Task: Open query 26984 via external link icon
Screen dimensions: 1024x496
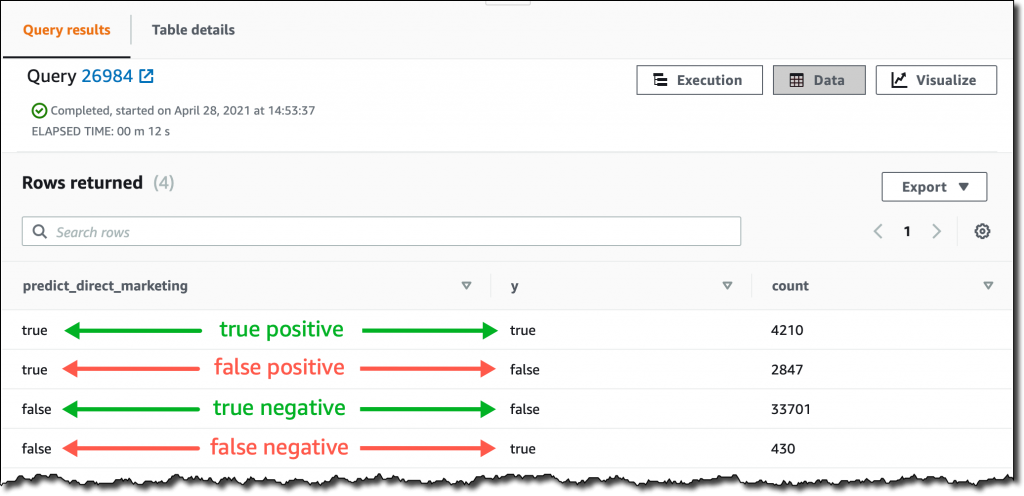Action: [x=146, y=76]
